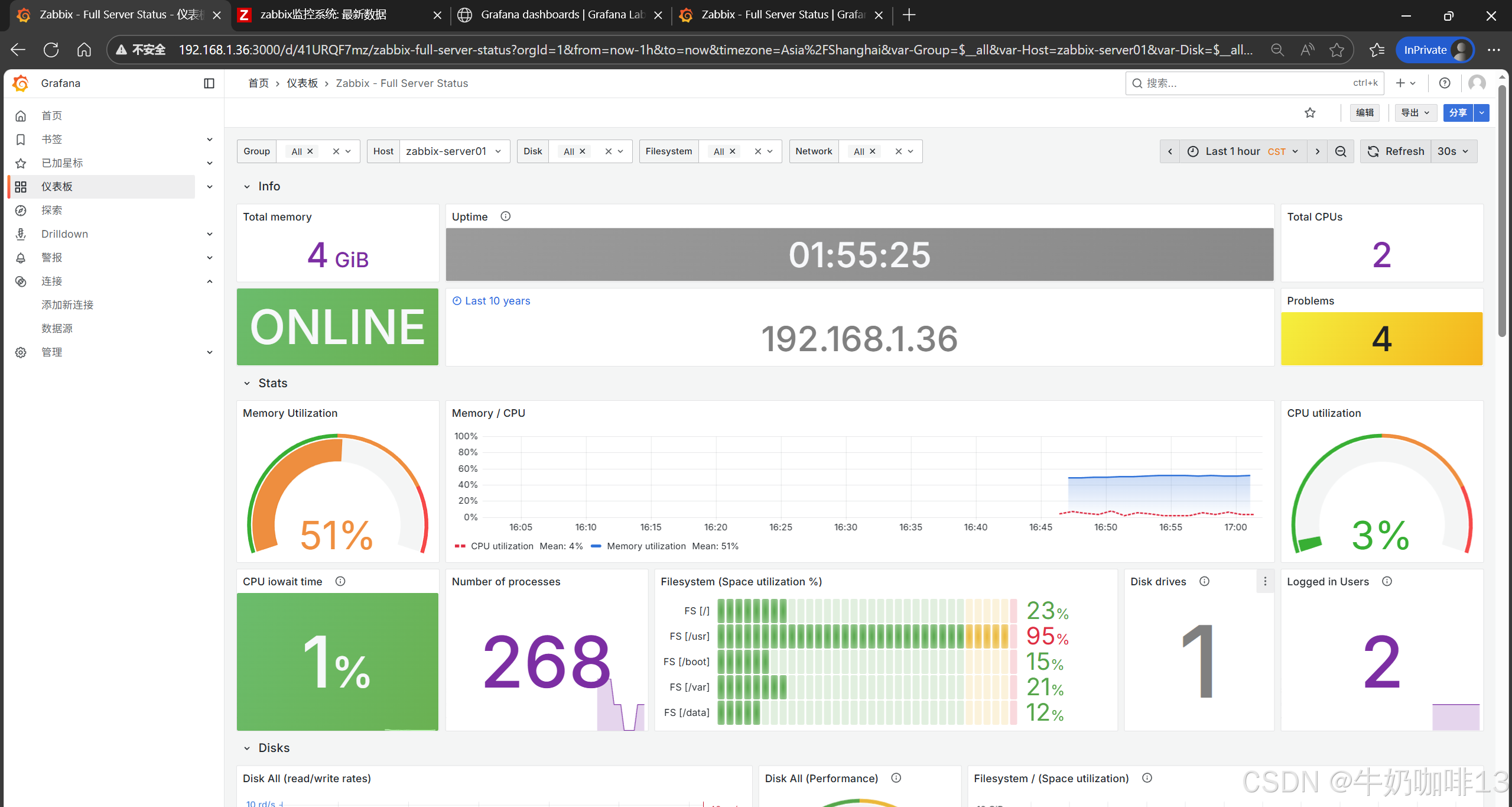Click the Grafana logo icon
Viewport: 1512px width, 807px height.
click(21, 83)
